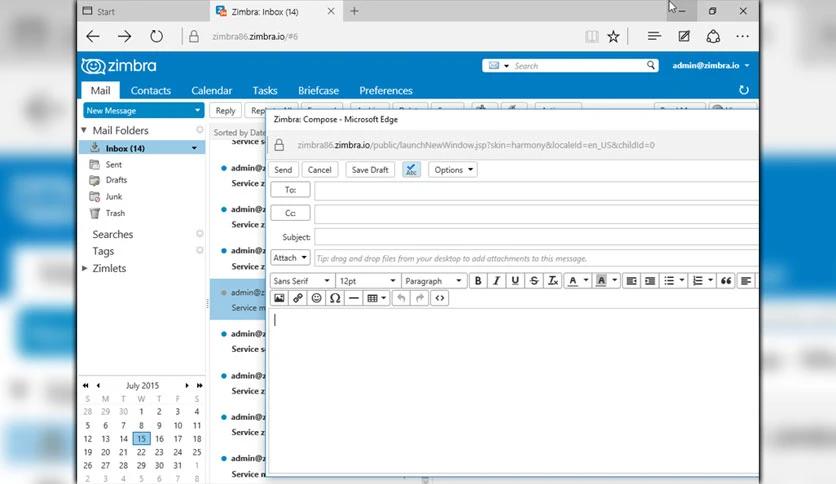Open the 12pt font size dropdown

367,281
